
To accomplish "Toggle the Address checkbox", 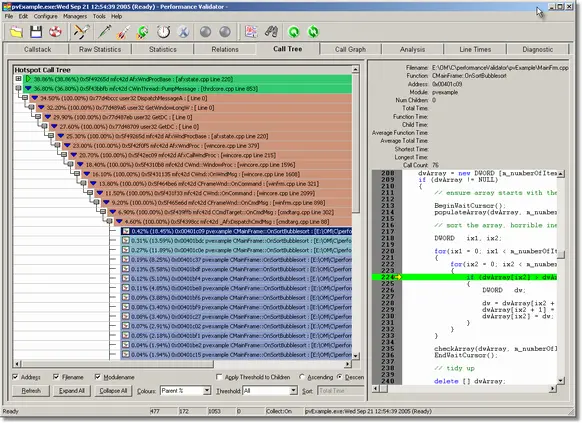I will tap(15, 377).
